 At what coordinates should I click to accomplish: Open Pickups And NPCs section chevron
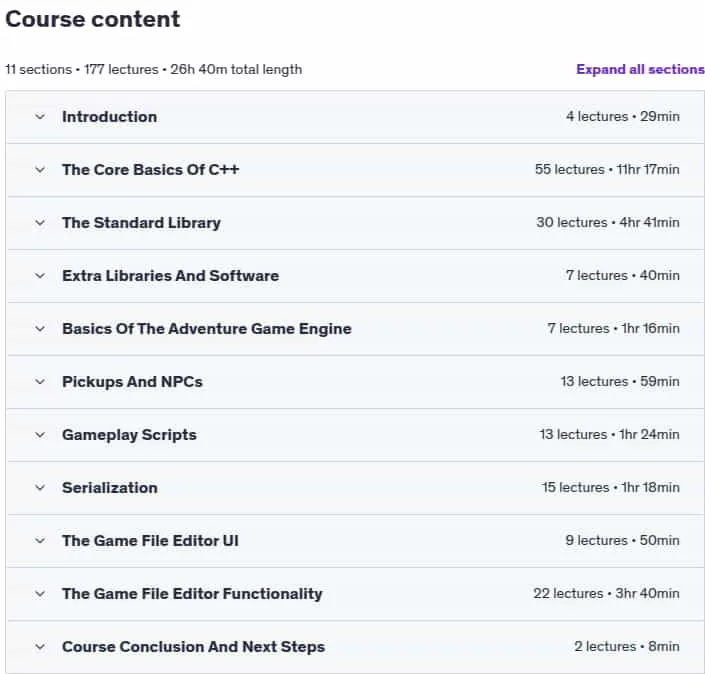pos(40,382)
